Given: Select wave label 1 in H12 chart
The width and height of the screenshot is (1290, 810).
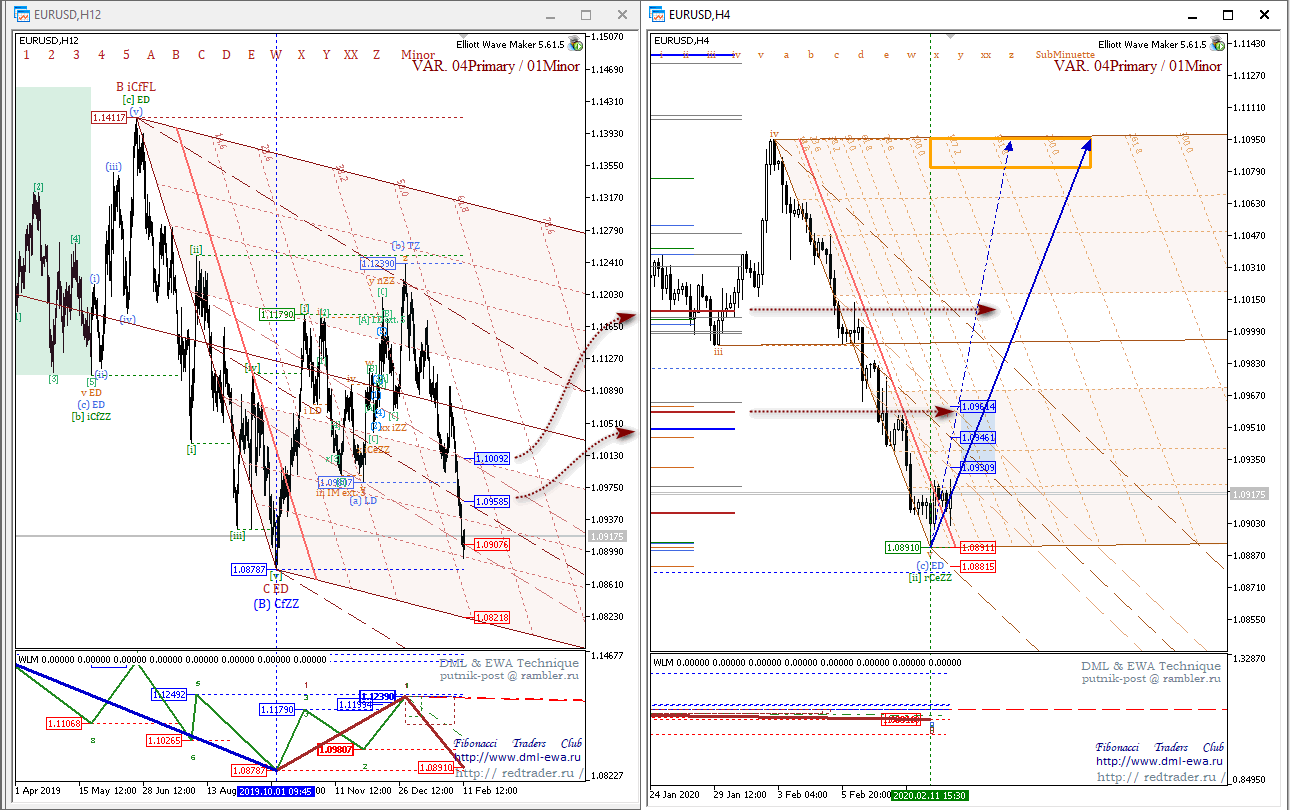Looking at the screenshot, I should click(26, 55).
